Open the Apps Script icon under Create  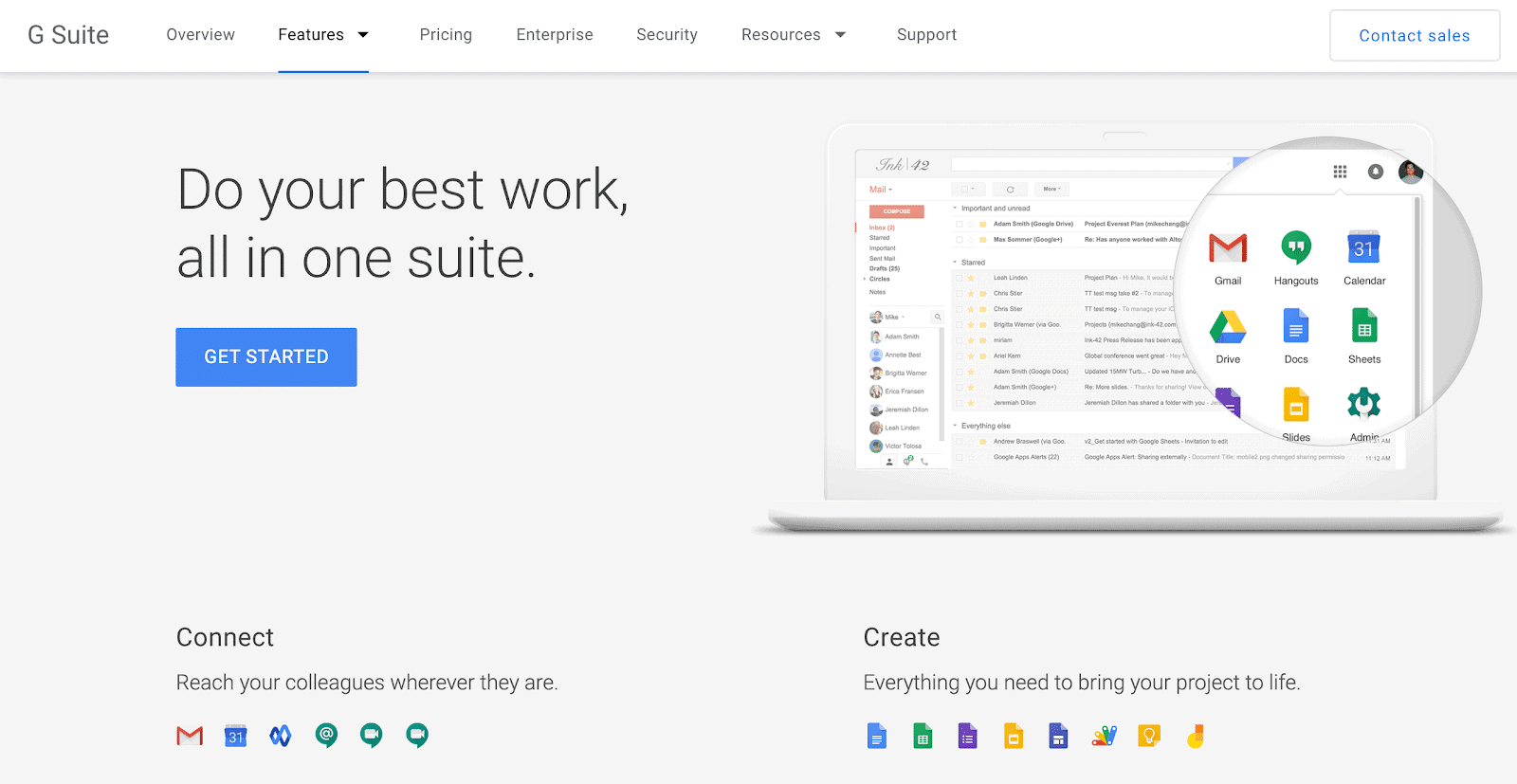[1105, 736]
